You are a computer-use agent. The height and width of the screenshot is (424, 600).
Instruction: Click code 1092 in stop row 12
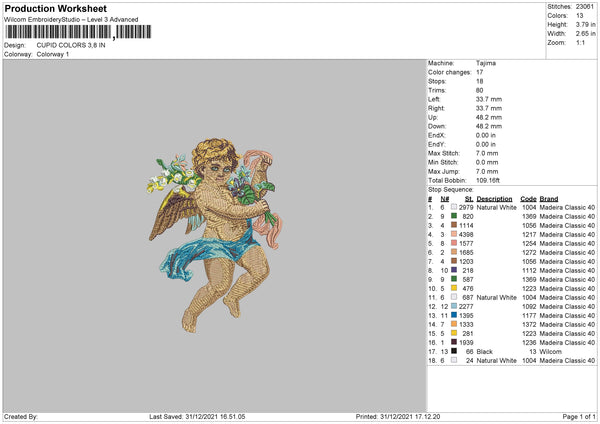[x=529, y=307]
